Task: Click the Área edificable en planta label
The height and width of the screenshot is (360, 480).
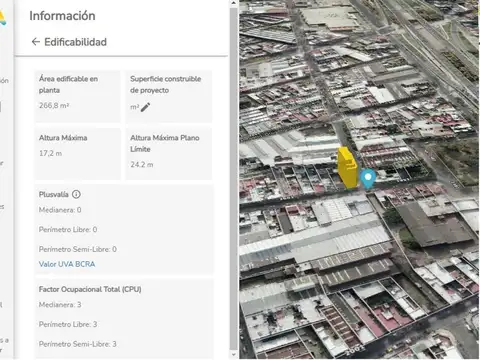Action: coord(68,85)
